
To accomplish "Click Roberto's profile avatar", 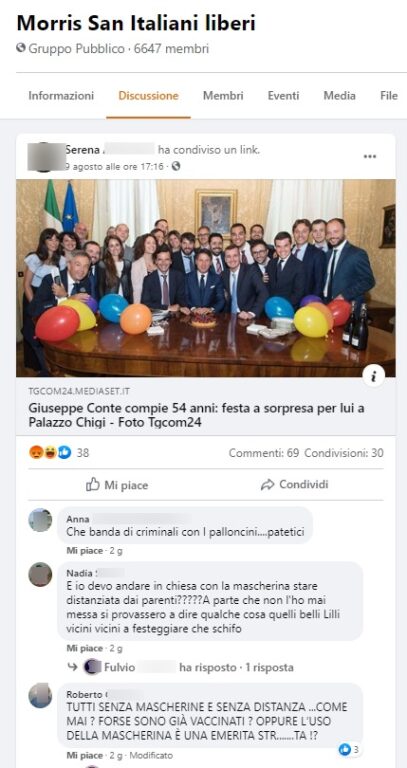I will pos(40,696).
